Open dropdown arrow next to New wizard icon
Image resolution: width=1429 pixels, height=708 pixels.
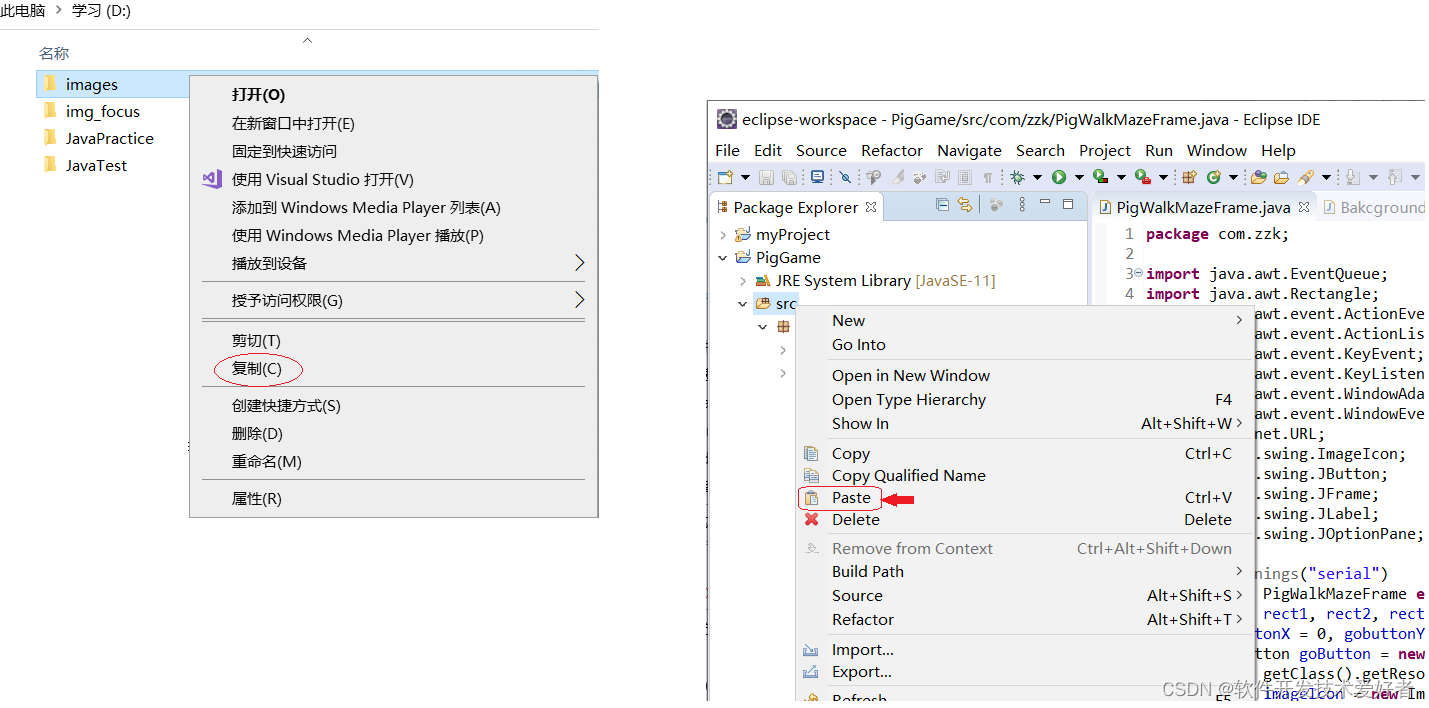[x=745, y=177]
